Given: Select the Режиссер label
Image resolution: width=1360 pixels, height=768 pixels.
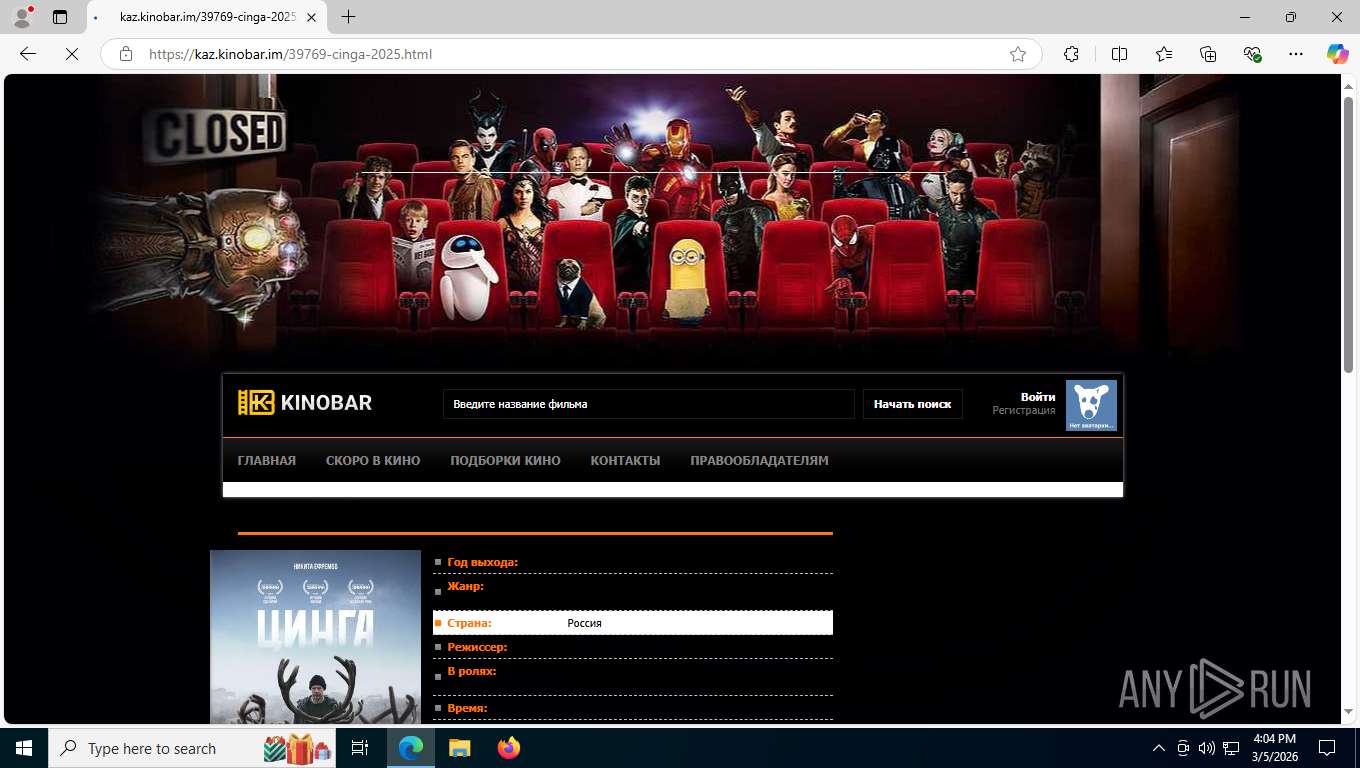Looking at the screenshot, I should [x=477, y=647].
